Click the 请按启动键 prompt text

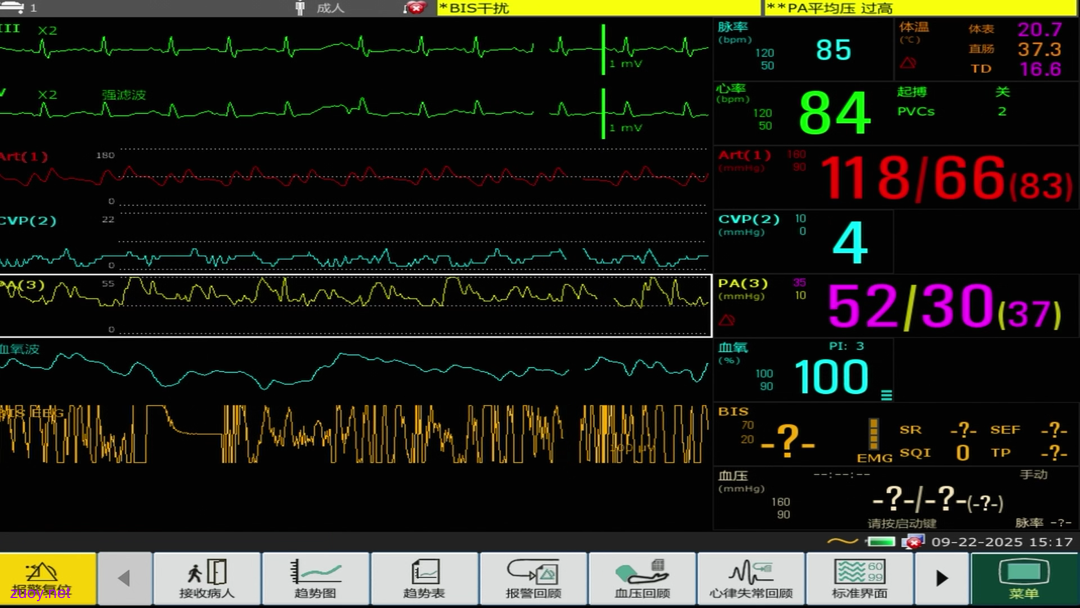pyautogui.click(x=902, y=523)
